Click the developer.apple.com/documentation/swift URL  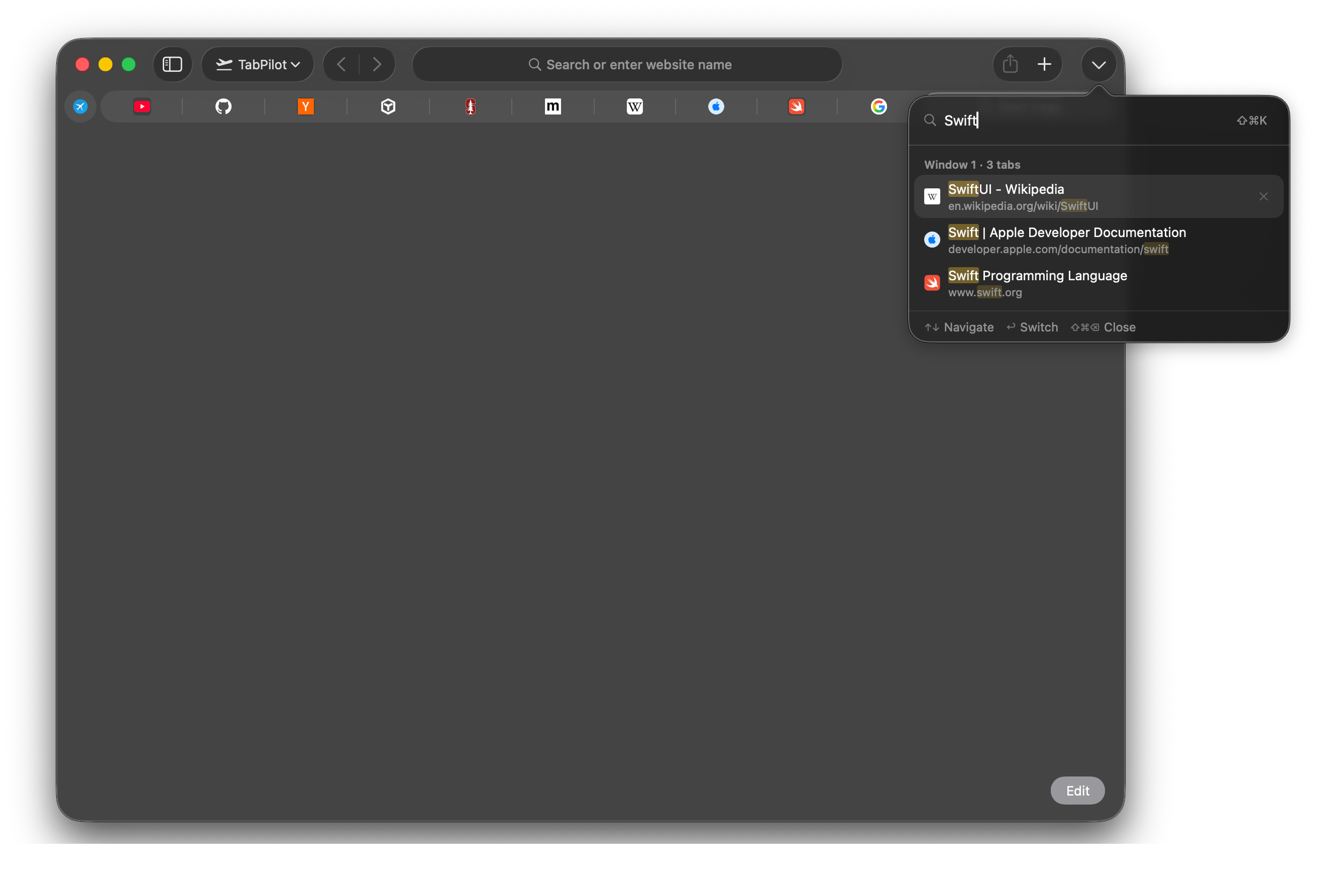pos(1058,250)
